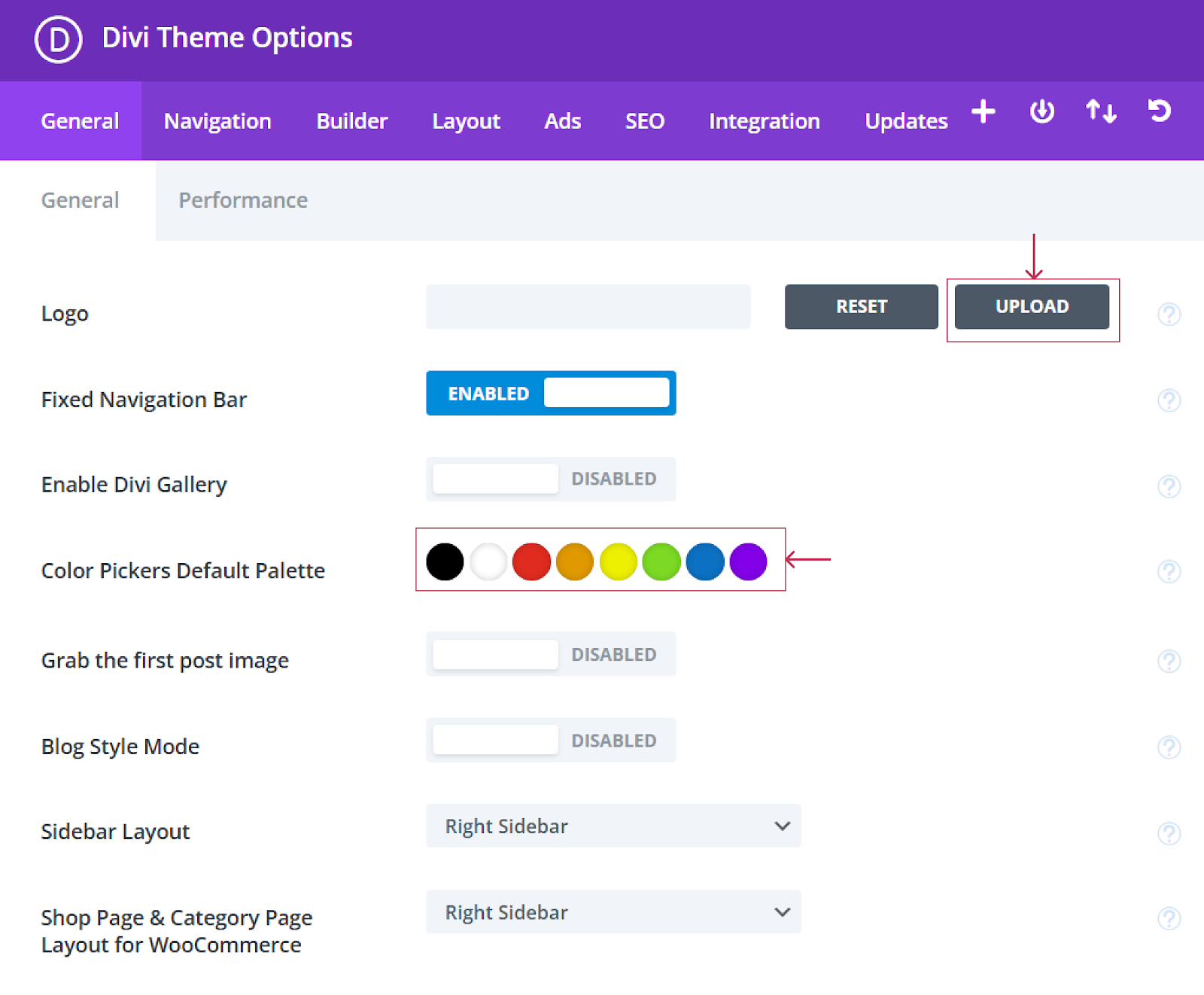Enable the Divi Gallery toggle
The height and width of the screenshot is (995, 1204).
point(551,479)
